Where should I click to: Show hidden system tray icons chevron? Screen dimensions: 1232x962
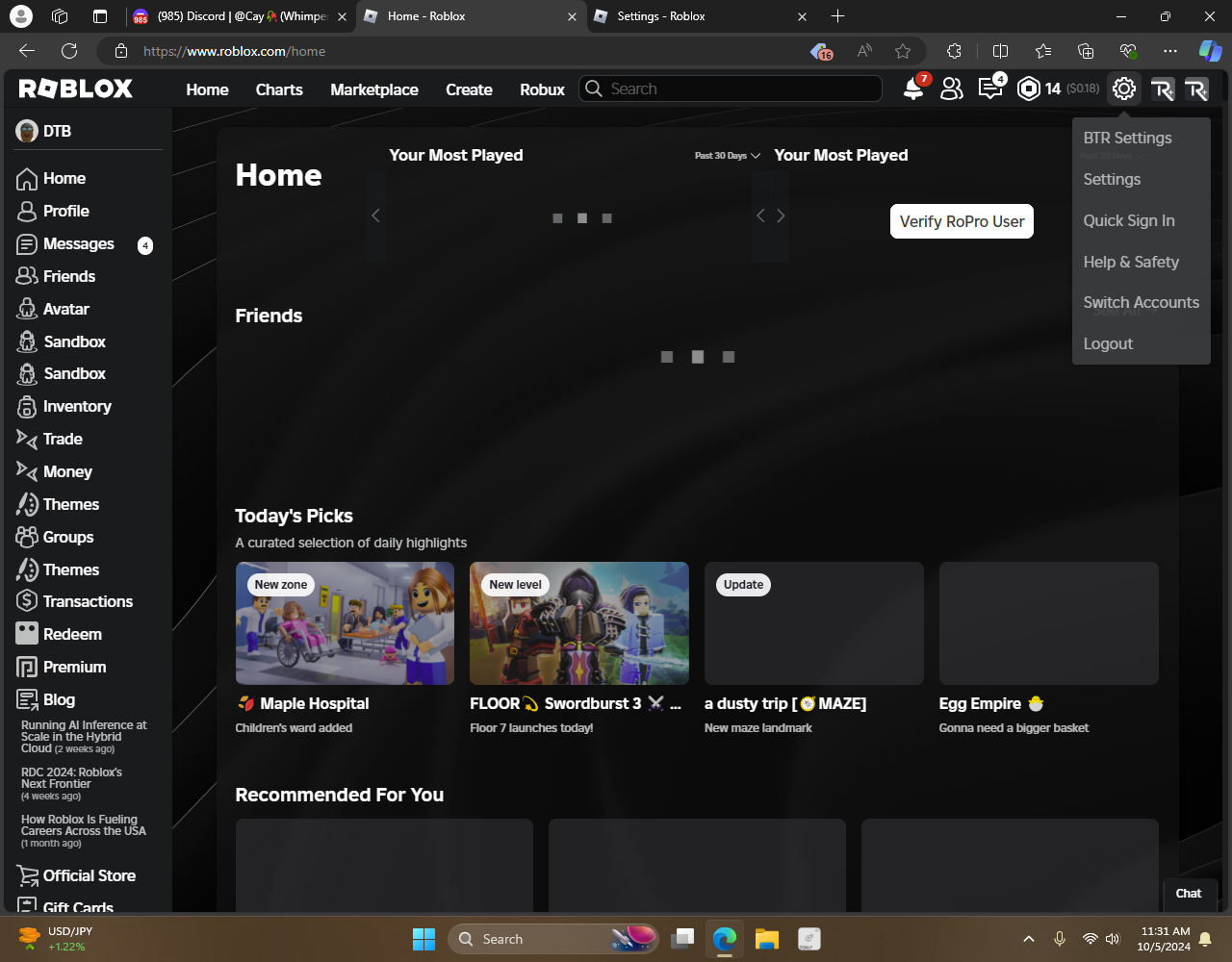point(1028,939)
